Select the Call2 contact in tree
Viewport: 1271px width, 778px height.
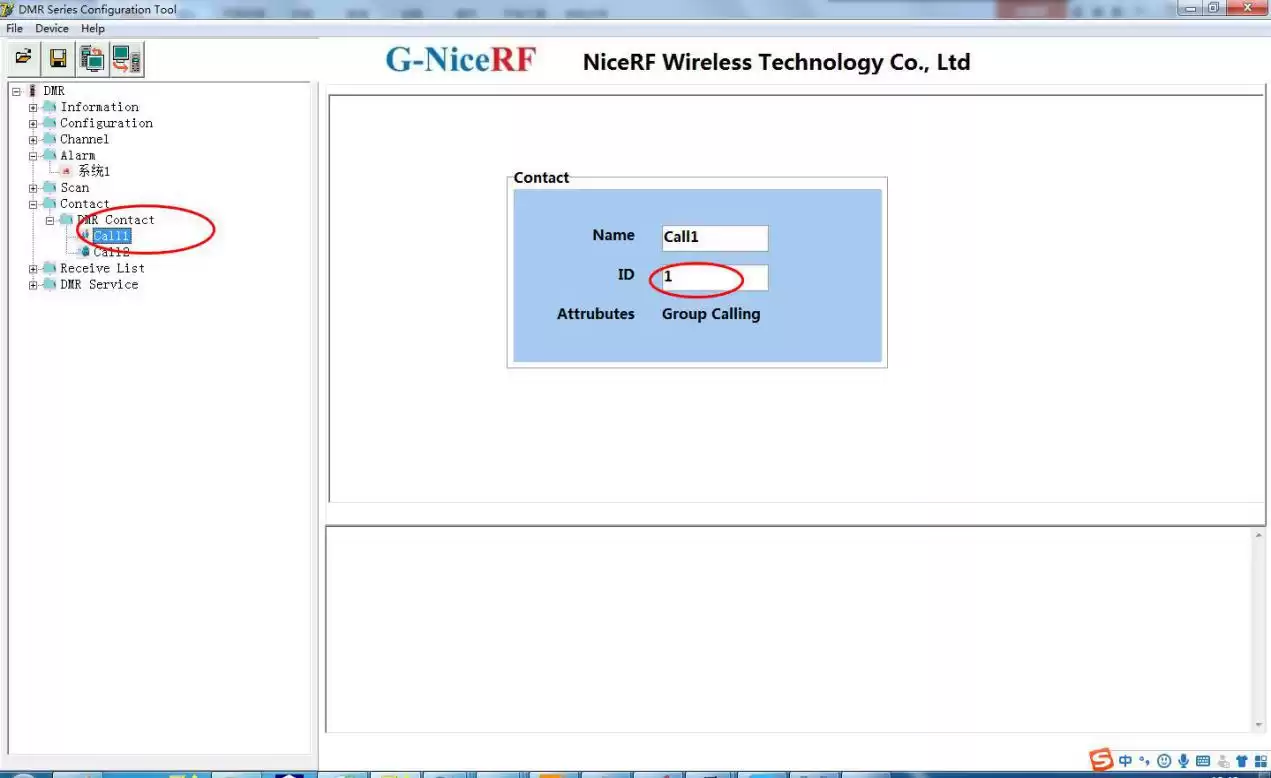coord(111,253)
